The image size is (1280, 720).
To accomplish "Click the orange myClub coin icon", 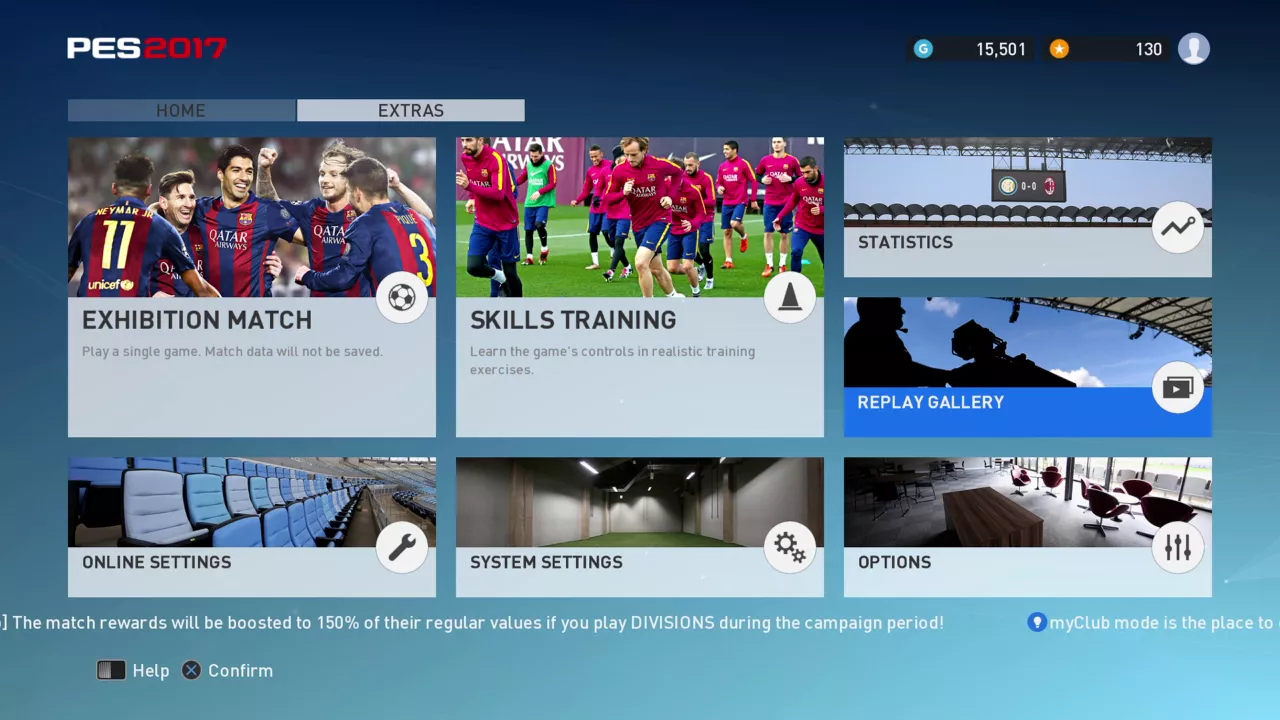I will (x=1059, y=49).
